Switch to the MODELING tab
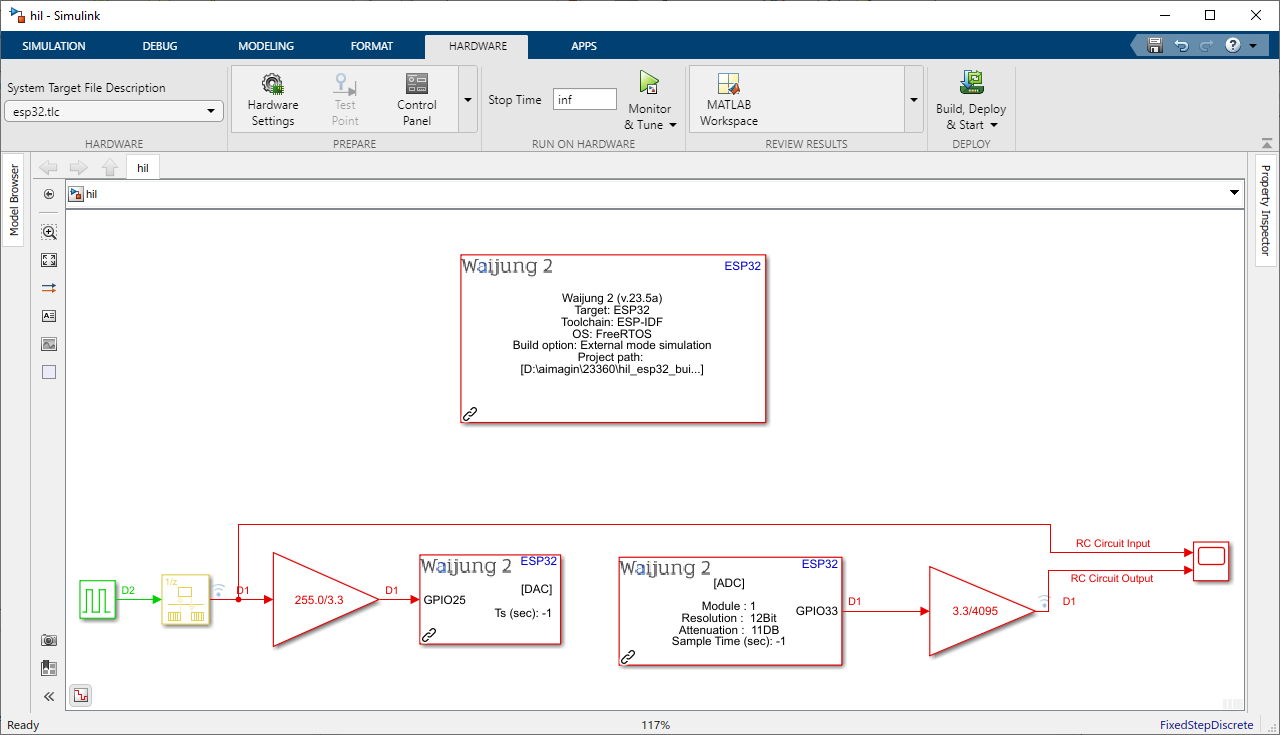The height and width of the screenshot is (735, 1280). tap(266, 46)
